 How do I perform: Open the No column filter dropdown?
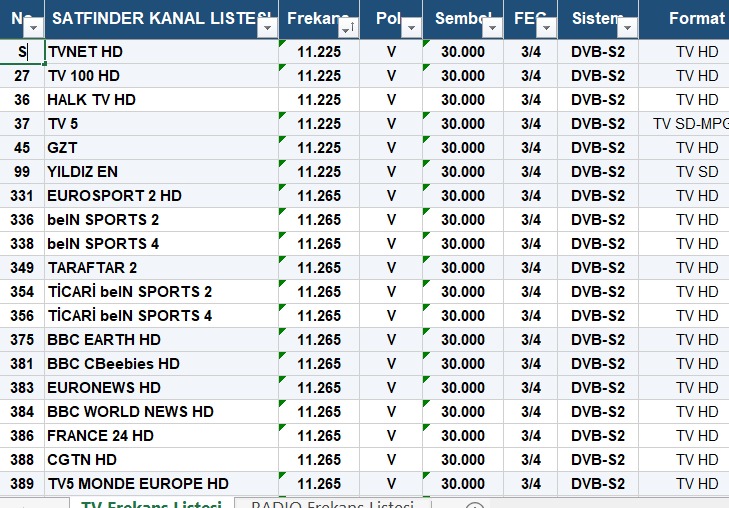(33, 28)
